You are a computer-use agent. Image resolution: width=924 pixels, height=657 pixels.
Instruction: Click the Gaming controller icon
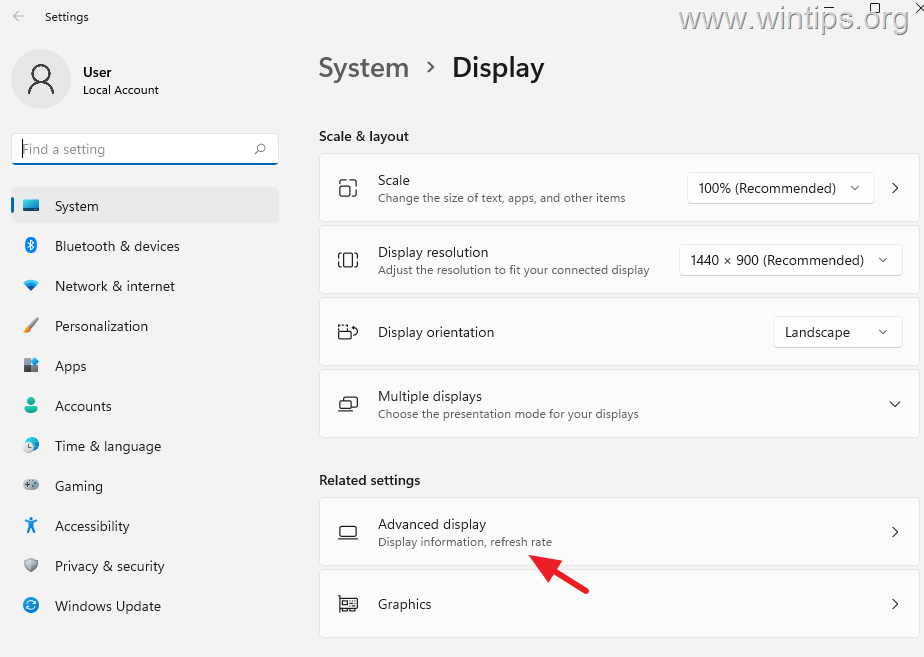31,485
